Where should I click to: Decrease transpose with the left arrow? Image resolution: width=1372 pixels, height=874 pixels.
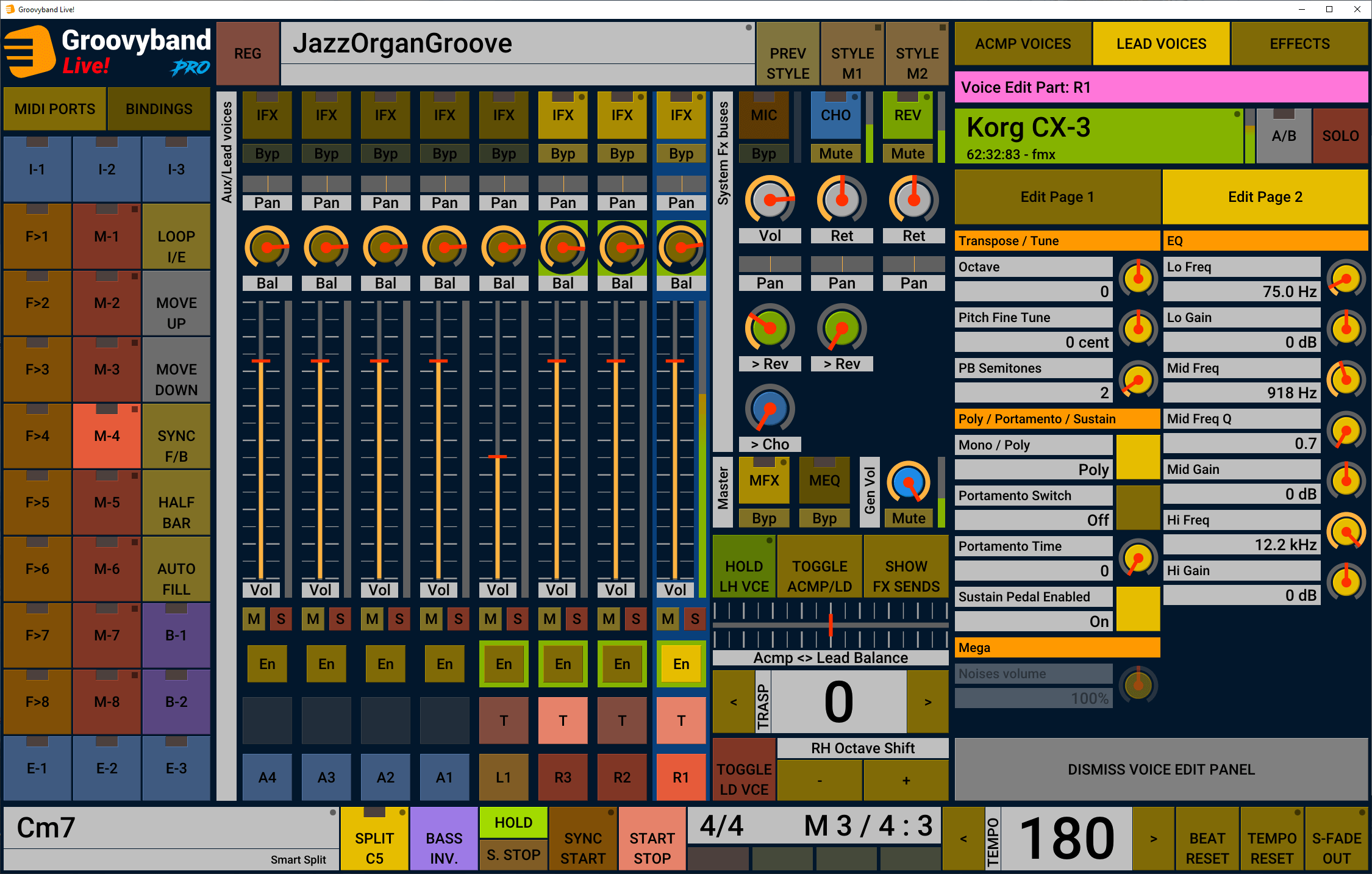734,702
